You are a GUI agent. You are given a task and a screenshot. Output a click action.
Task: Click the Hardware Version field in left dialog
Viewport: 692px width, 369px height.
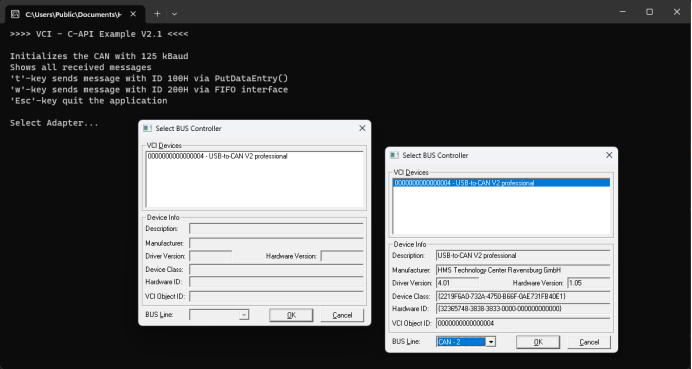coord(342,256)
